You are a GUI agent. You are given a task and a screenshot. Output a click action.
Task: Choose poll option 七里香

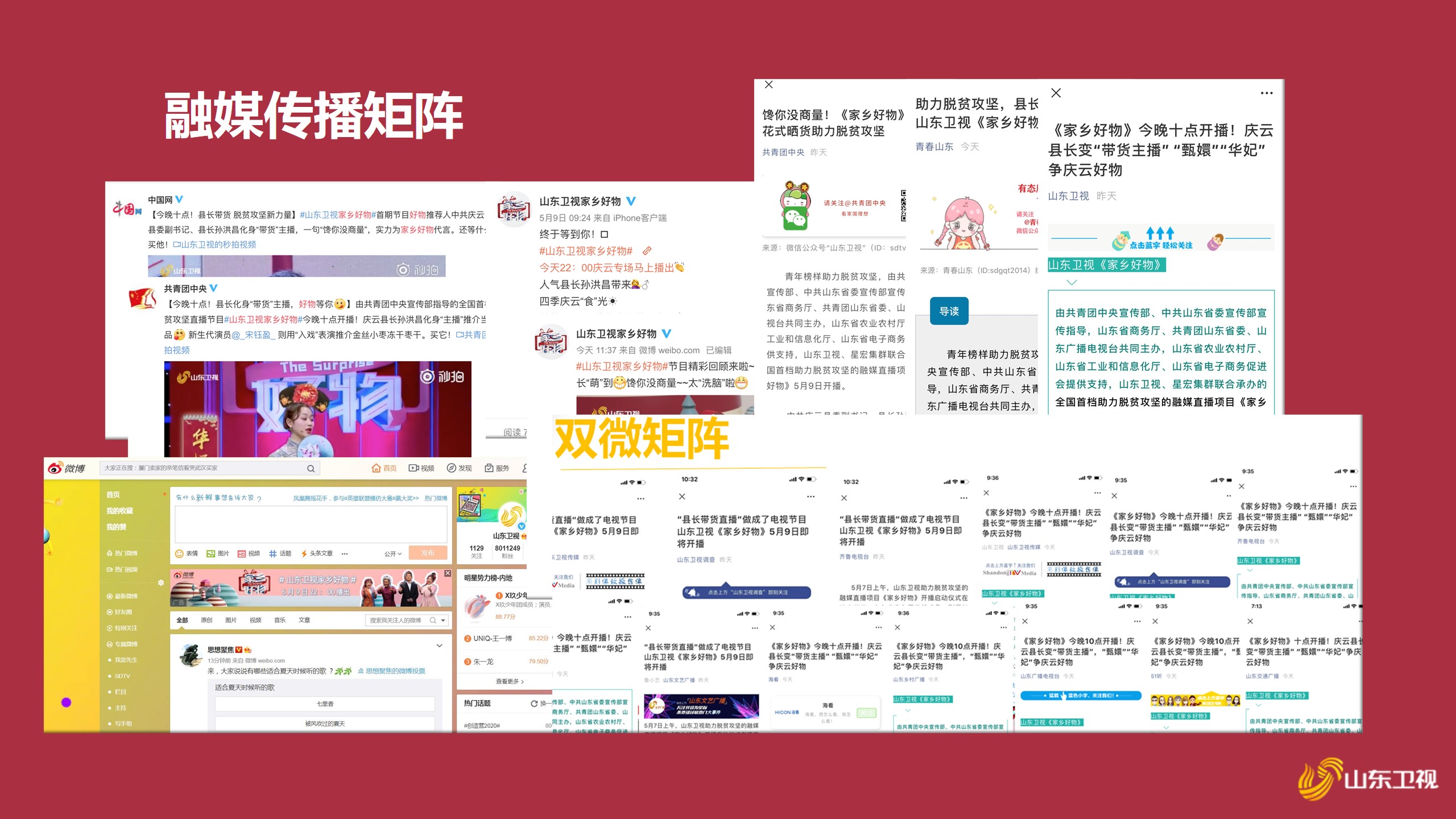325,704
